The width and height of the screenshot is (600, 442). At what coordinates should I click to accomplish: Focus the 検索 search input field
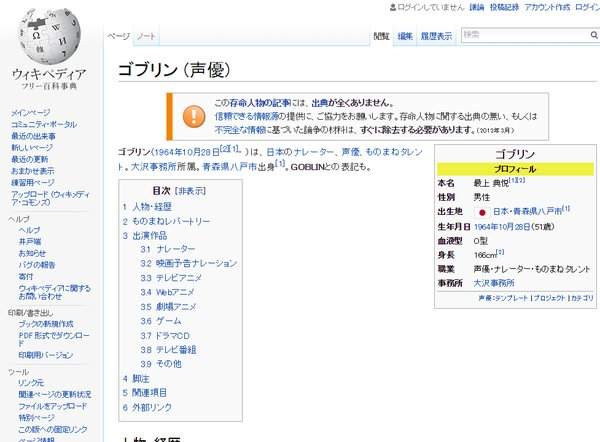click(520, 35)
